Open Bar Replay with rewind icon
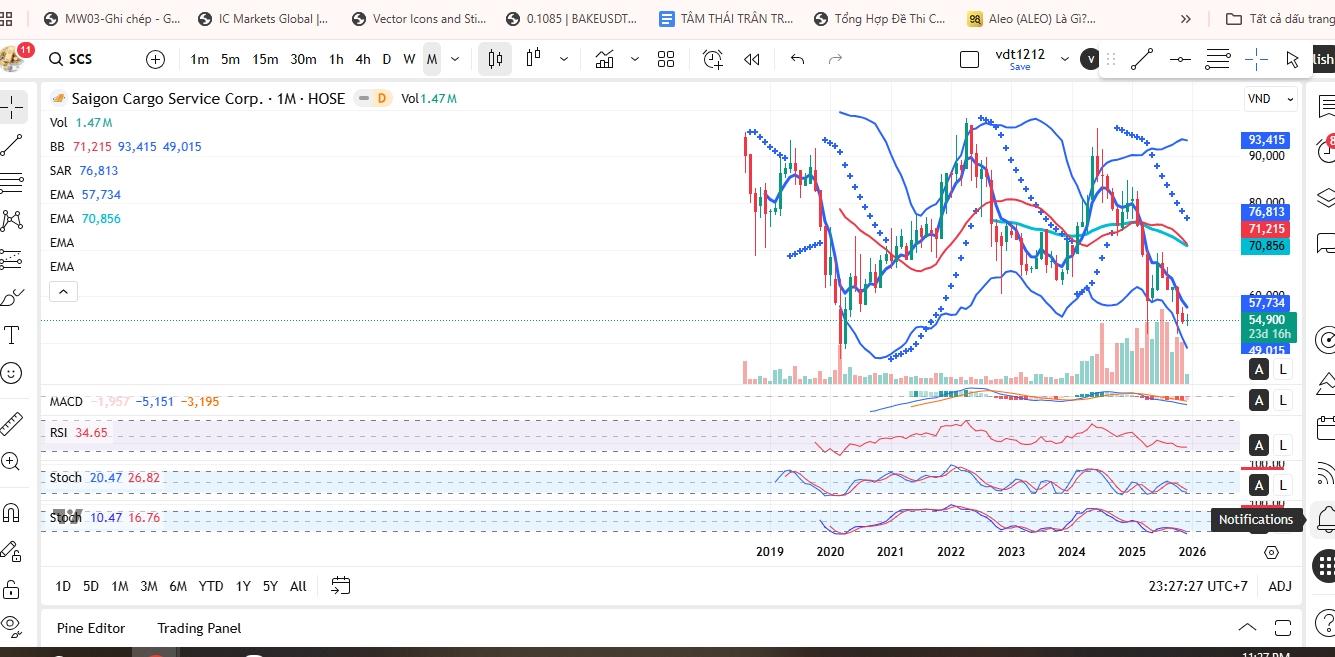This screenshot has width=1335, height=657. (752, 59)
